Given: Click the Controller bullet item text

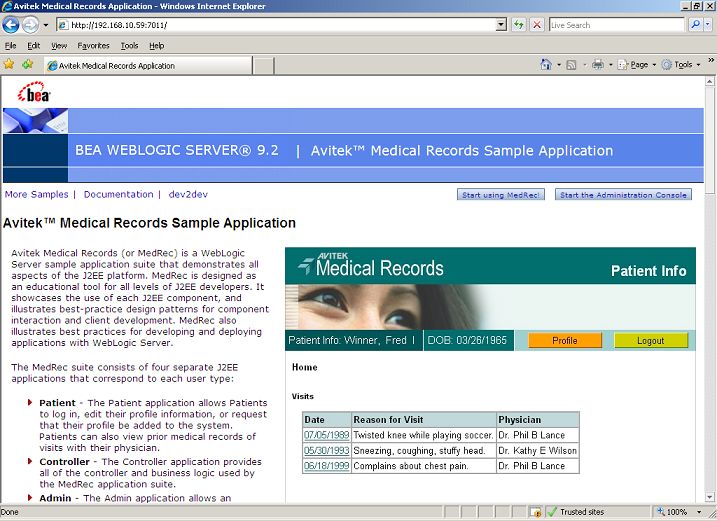Looking at the screenshot, I should [151, 473].
